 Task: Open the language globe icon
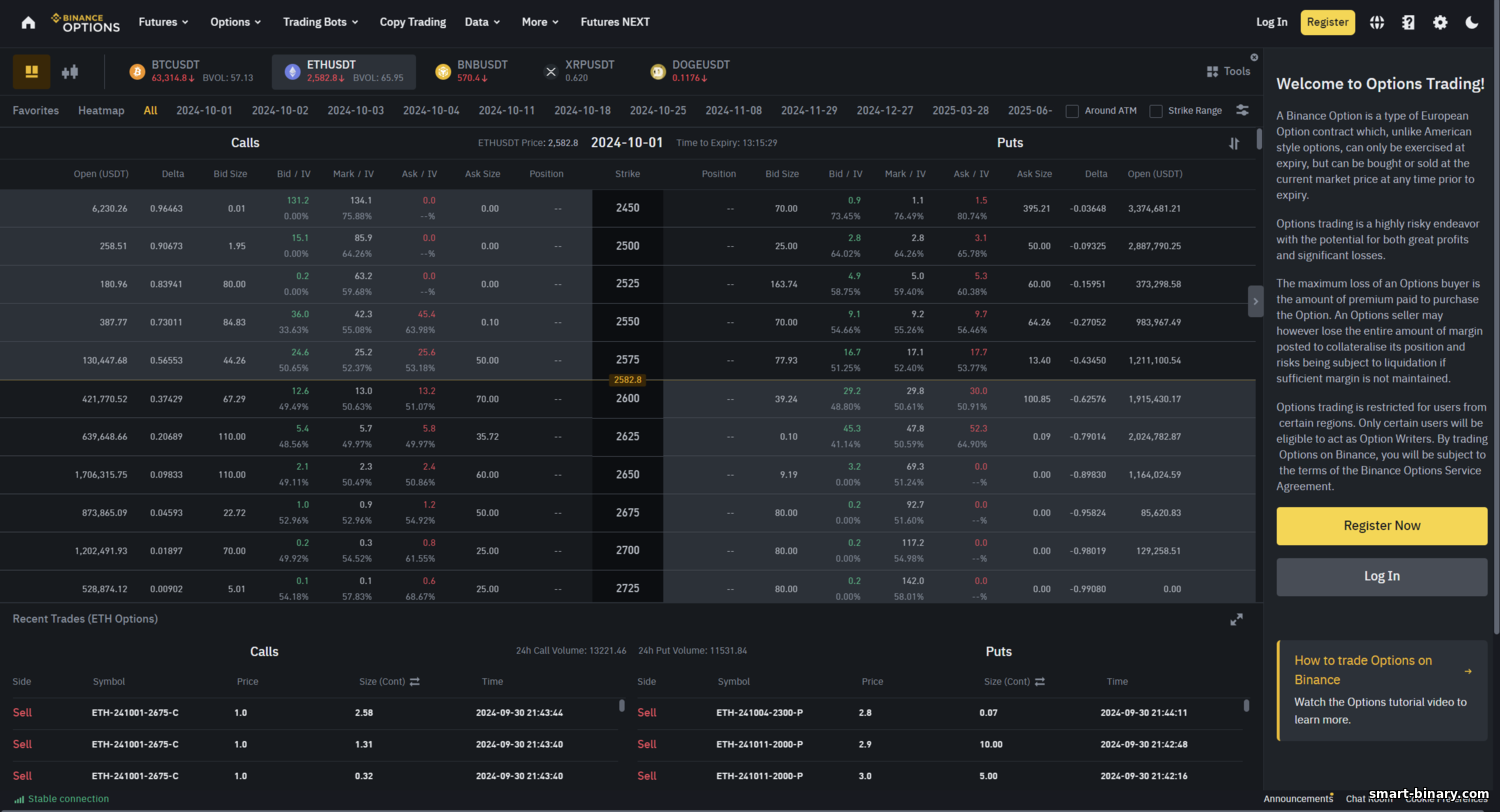tap(1377, 22)
